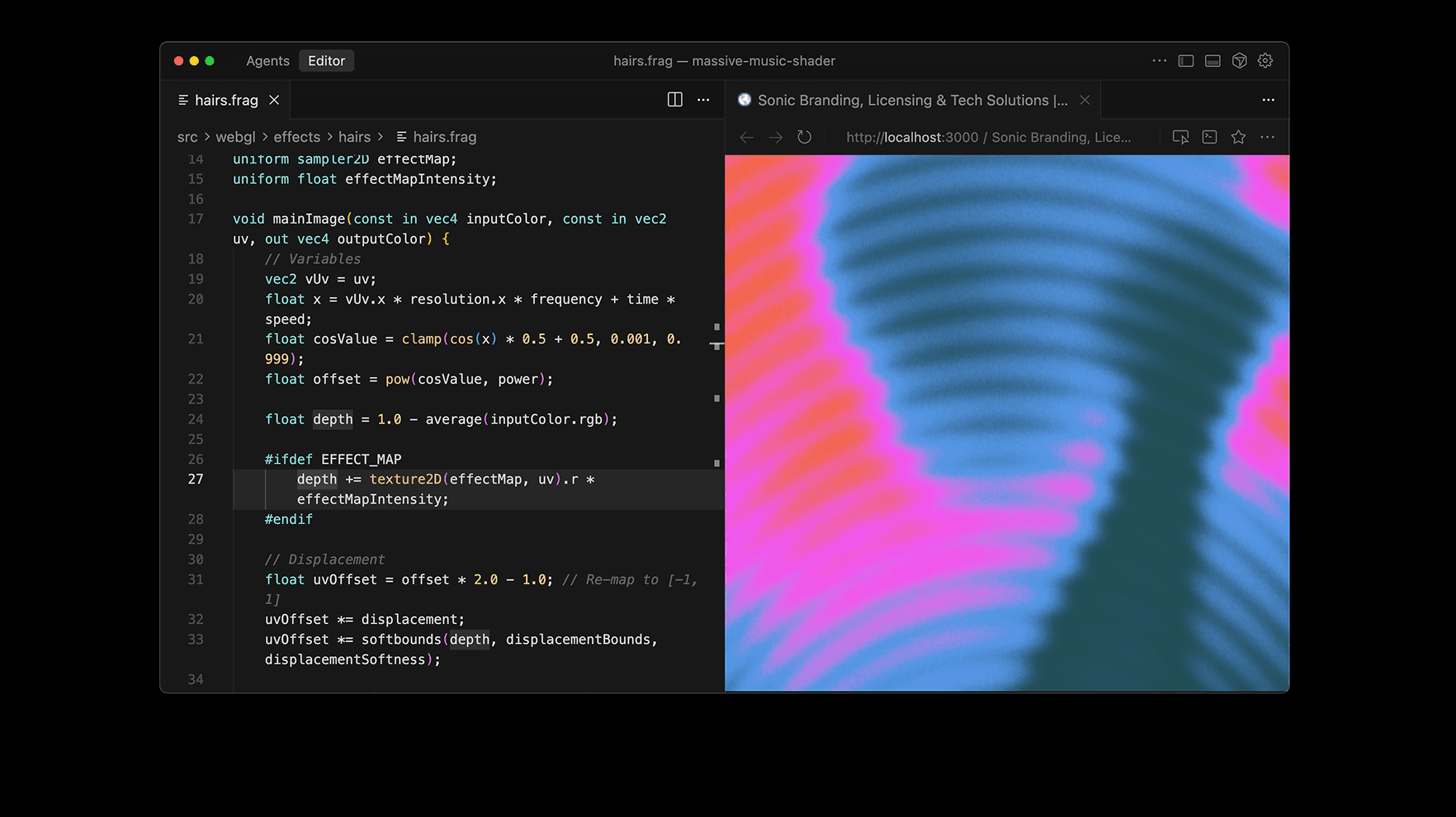Viewport: 1456px width, 817px height.
Task: Open the browser console icon
Action: 1209,137
